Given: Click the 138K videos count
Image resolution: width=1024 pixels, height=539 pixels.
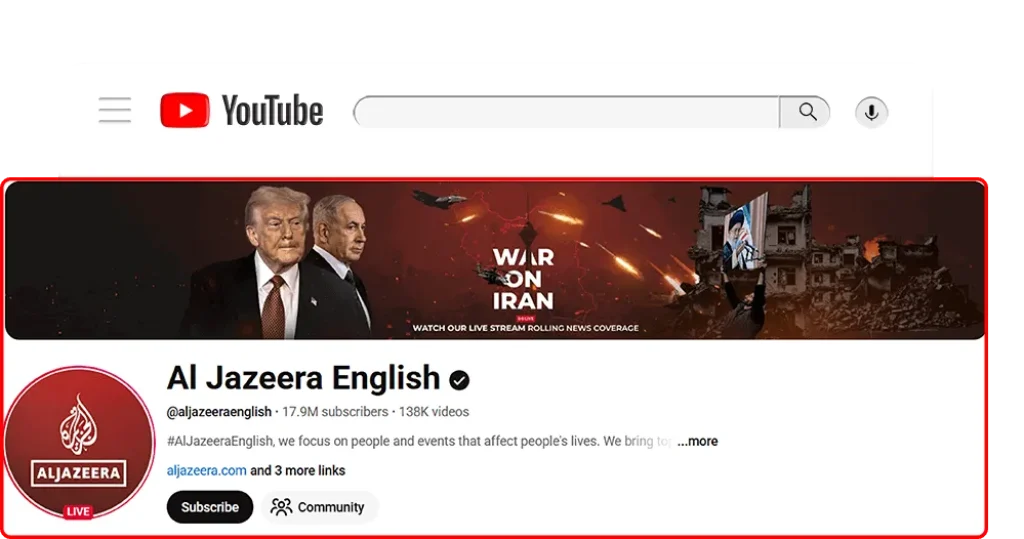Looking at the screenshot, I should (434, 412).
